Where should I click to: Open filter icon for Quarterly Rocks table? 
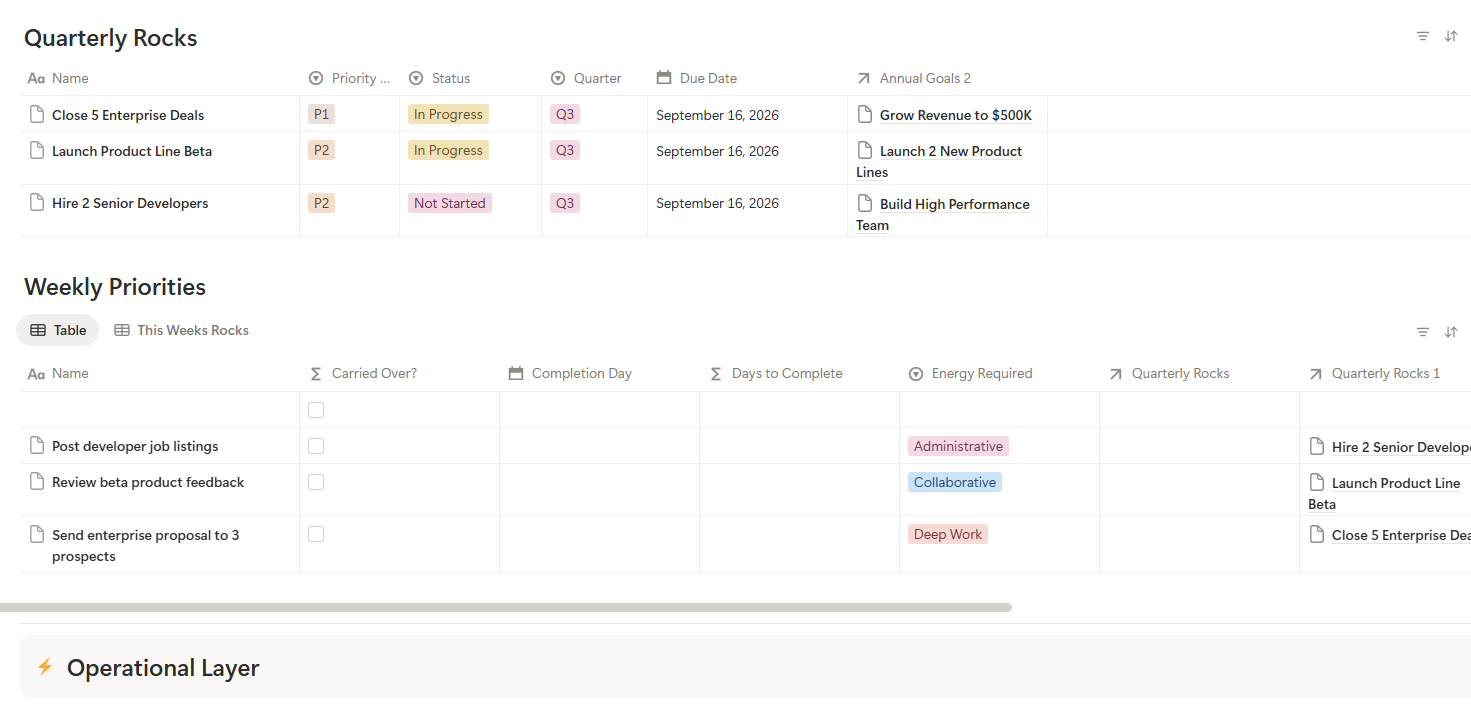click(1422, 36)
